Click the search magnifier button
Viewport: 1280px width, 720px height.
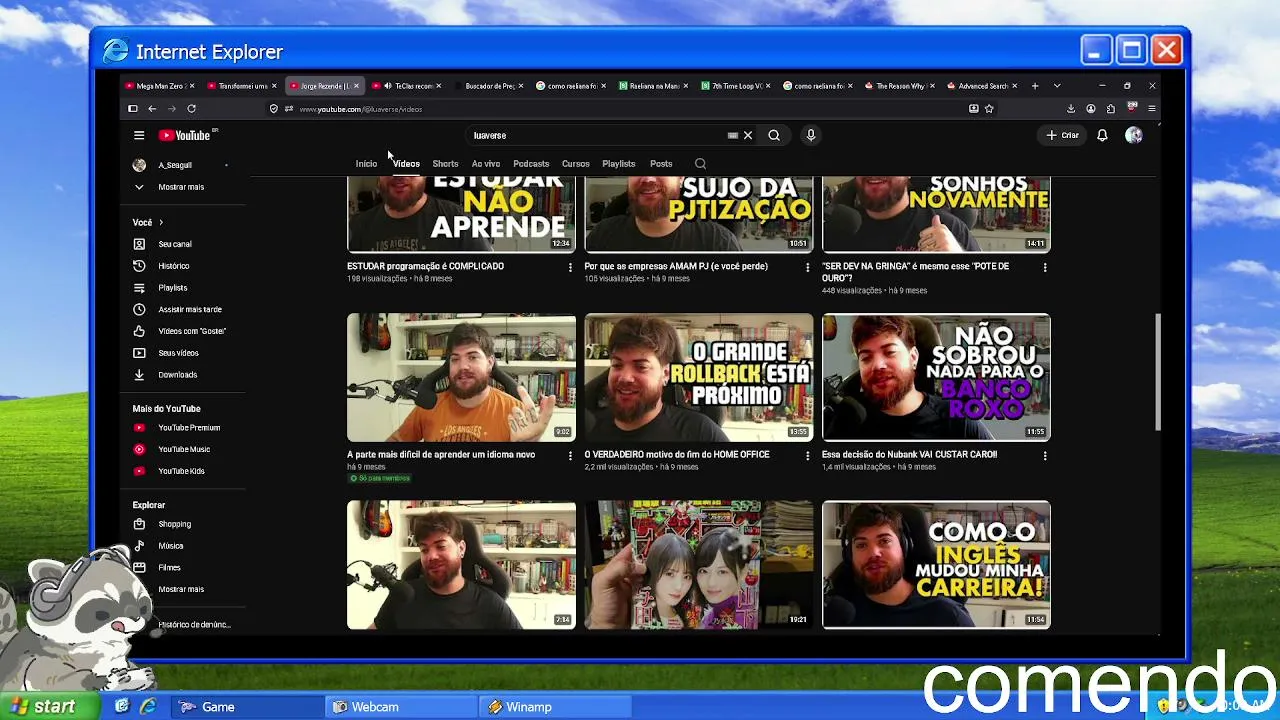(774, 135)
